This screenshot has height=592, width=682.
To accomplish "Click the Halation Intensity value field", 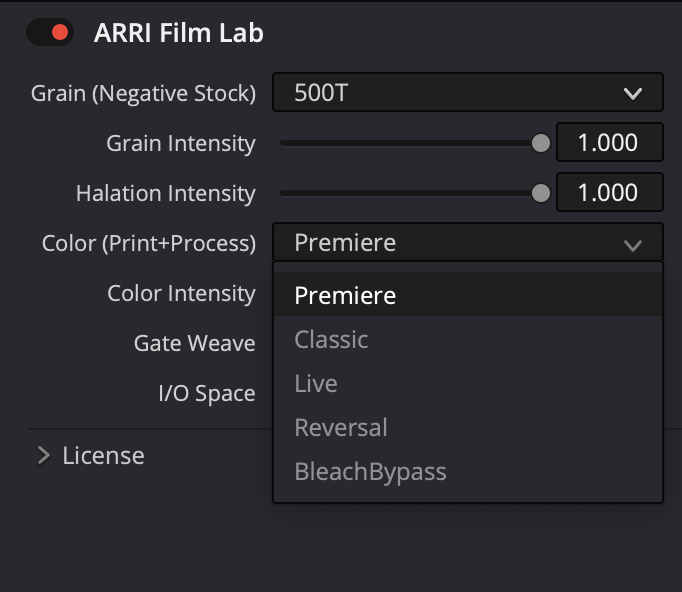I will tap(609, 193).
